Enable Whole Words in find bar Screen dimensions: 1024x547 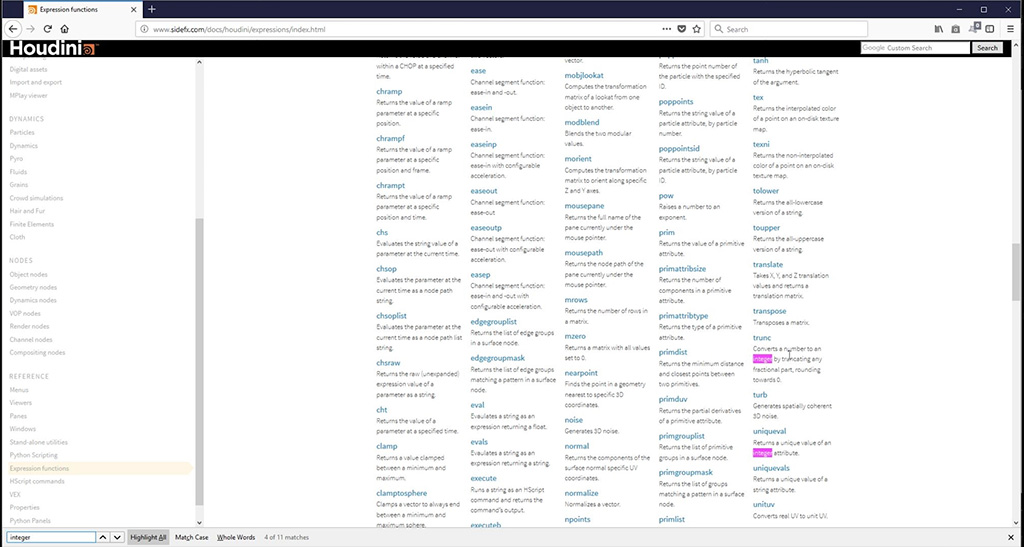236,537
